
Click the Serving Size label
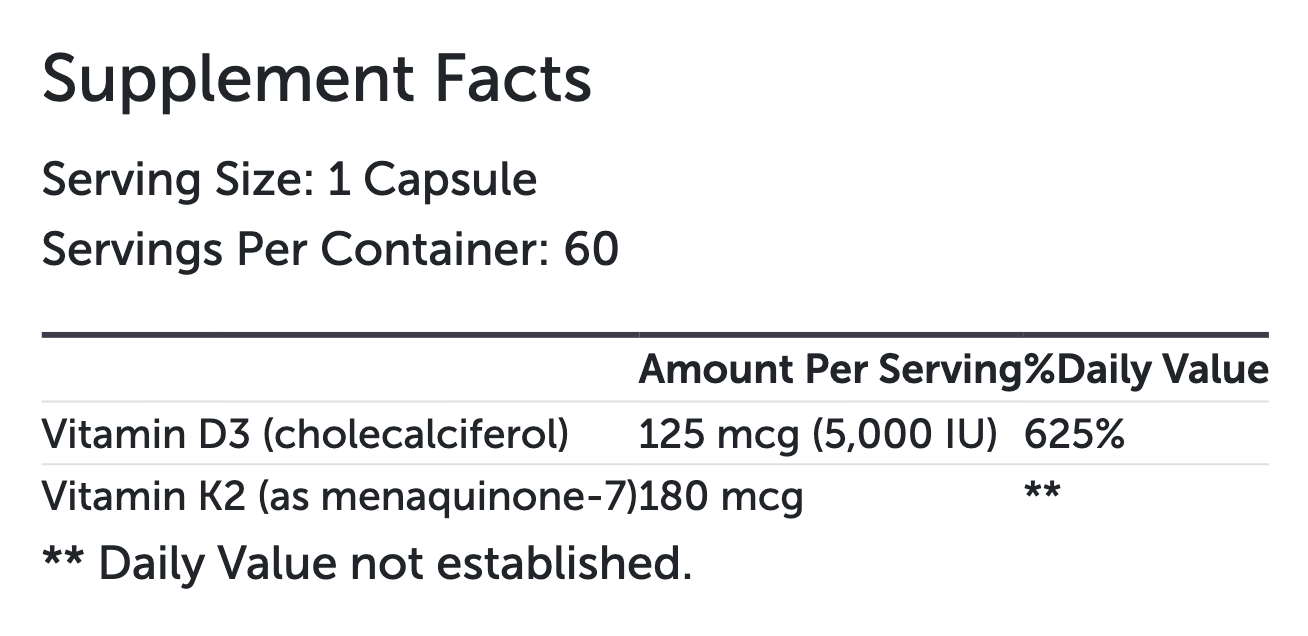coord(170,180)
